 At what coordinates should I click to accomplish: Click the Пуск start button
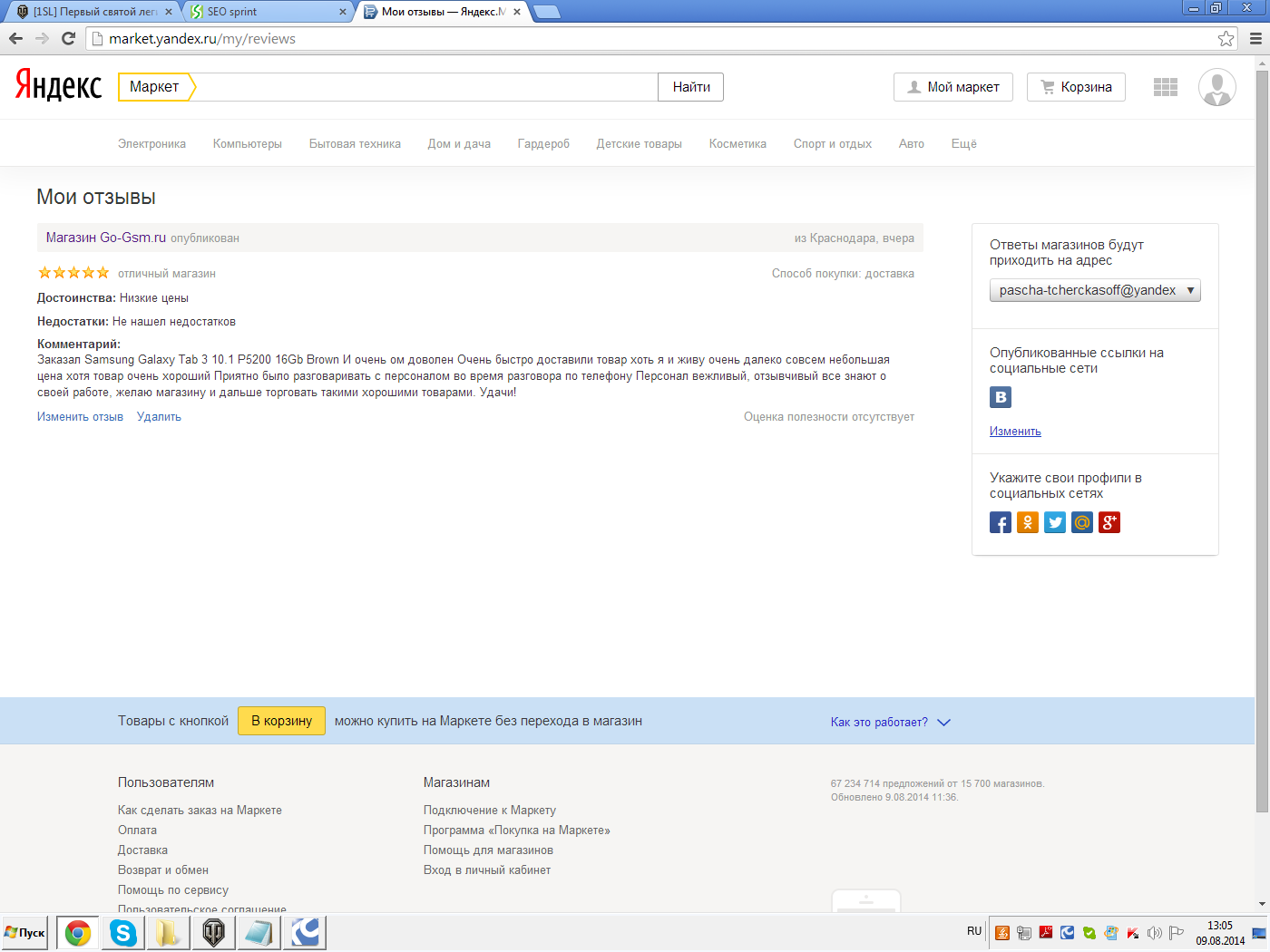24,932
